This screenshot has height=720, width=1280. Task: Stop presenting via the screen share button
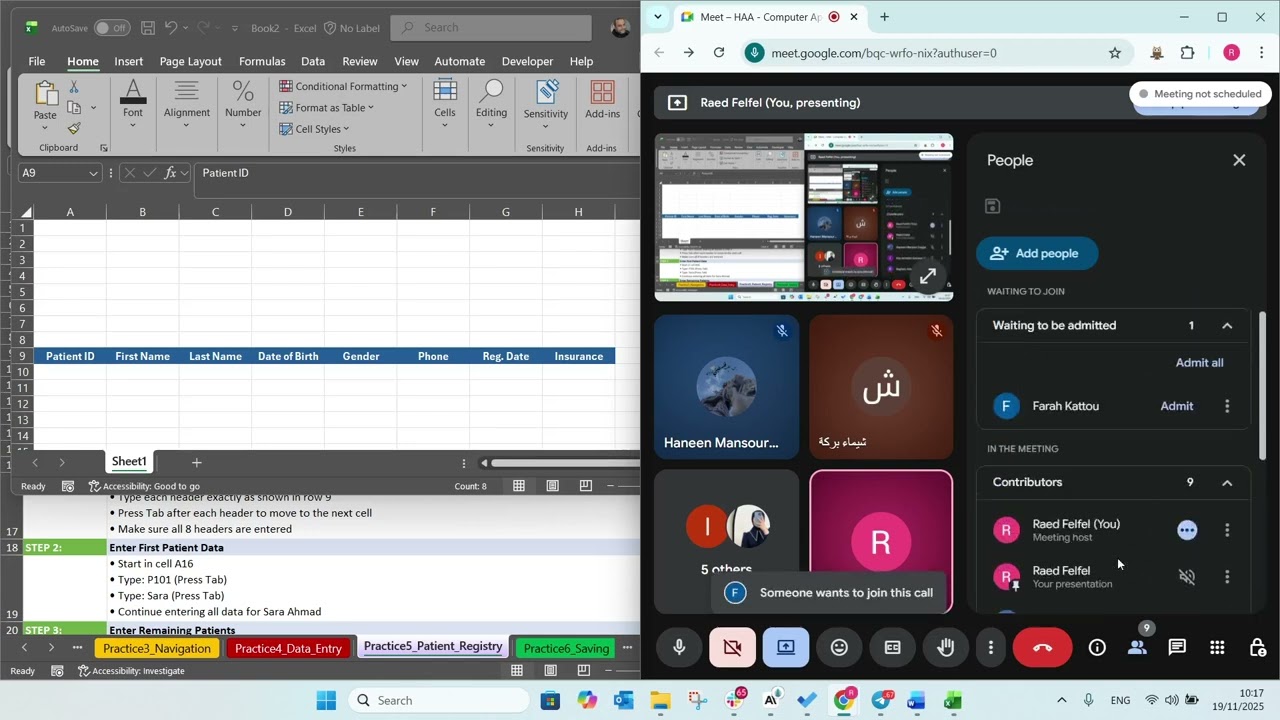tap(786, 647)
